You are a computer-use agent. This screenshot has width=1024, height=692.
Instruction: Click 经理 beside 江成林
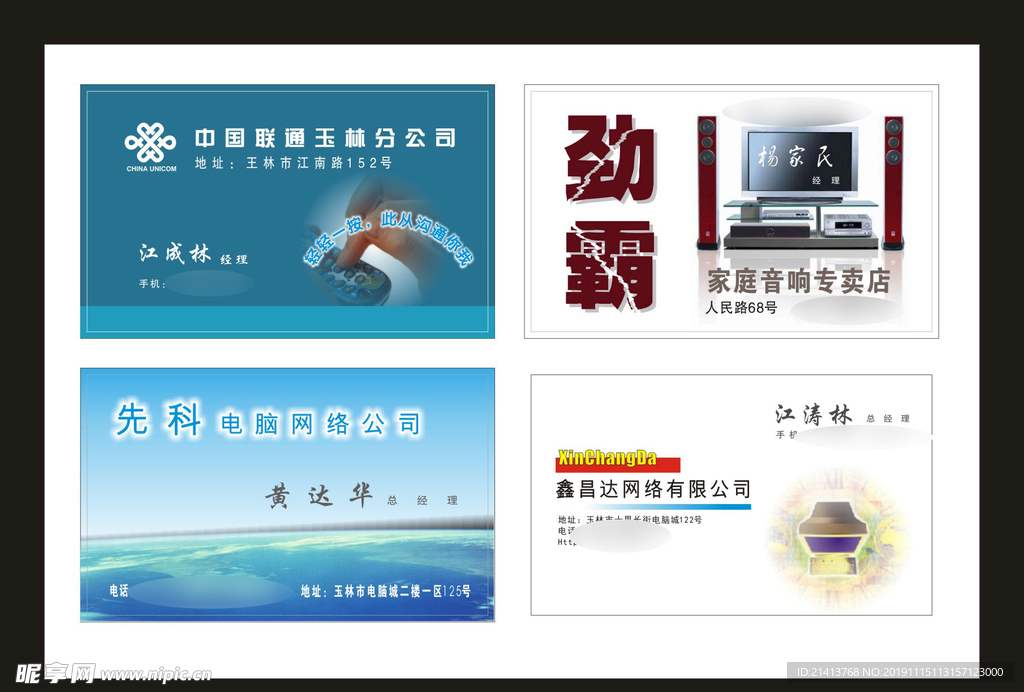click(x=234, y=260)
